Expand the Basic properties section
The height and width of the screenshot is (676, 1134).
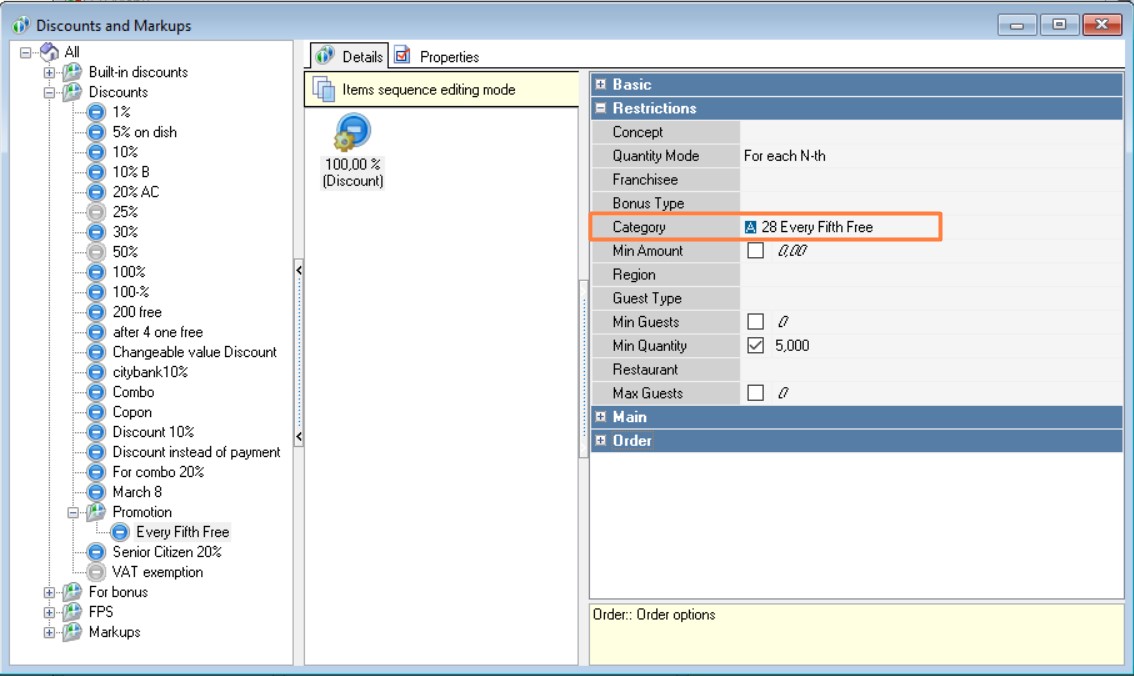pos(601,85)
